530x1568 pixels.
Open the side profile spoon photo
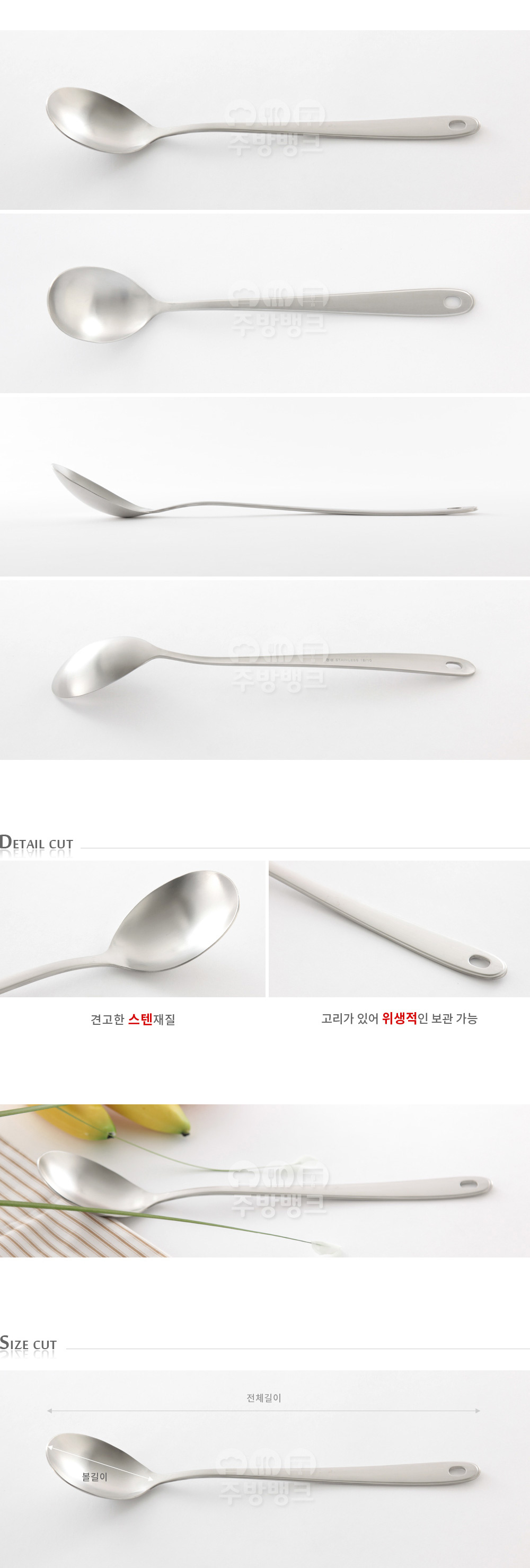click(x=264, y=486)
